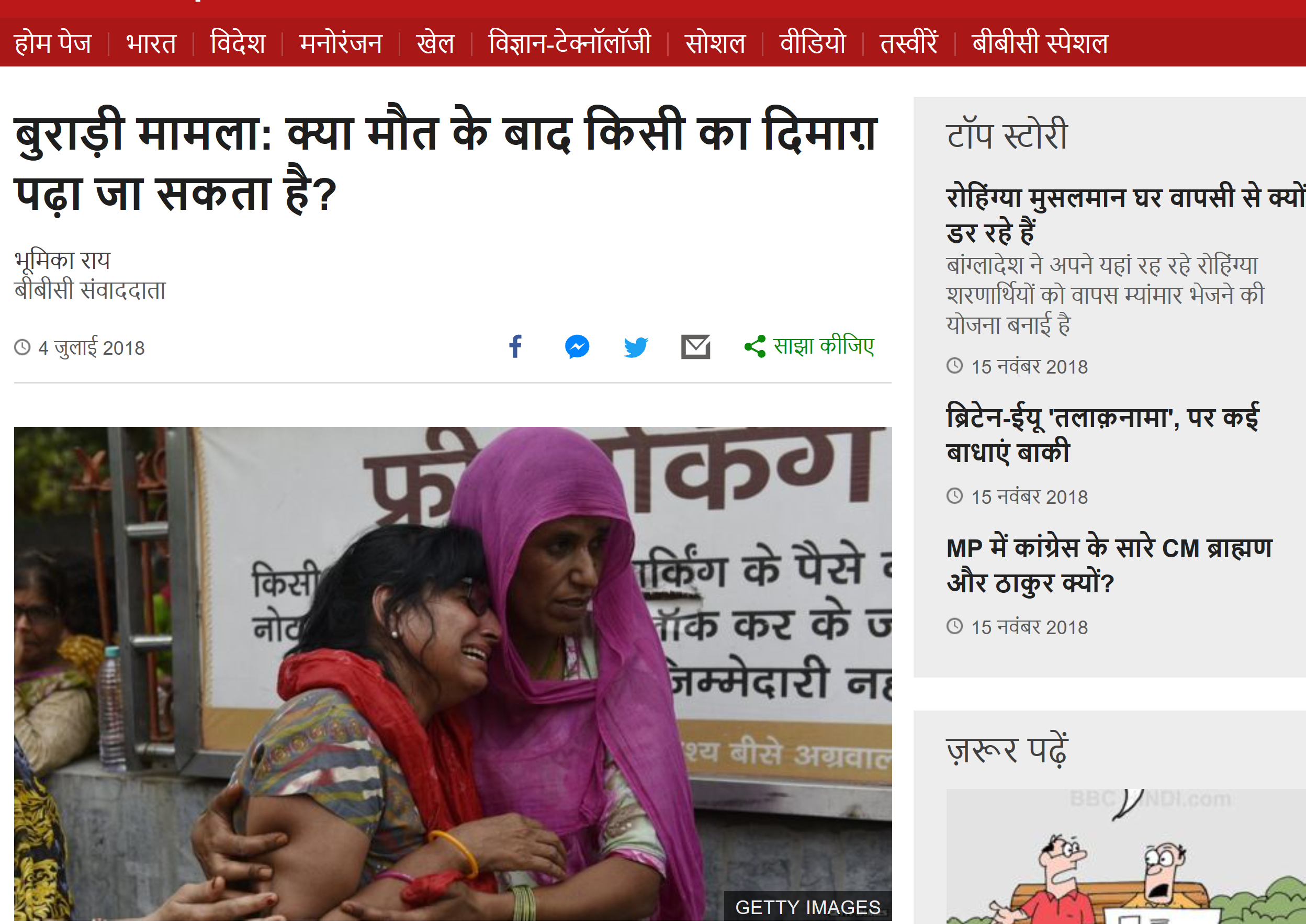
Task: Open विदेश section
Action: click(x=238, y=43)
